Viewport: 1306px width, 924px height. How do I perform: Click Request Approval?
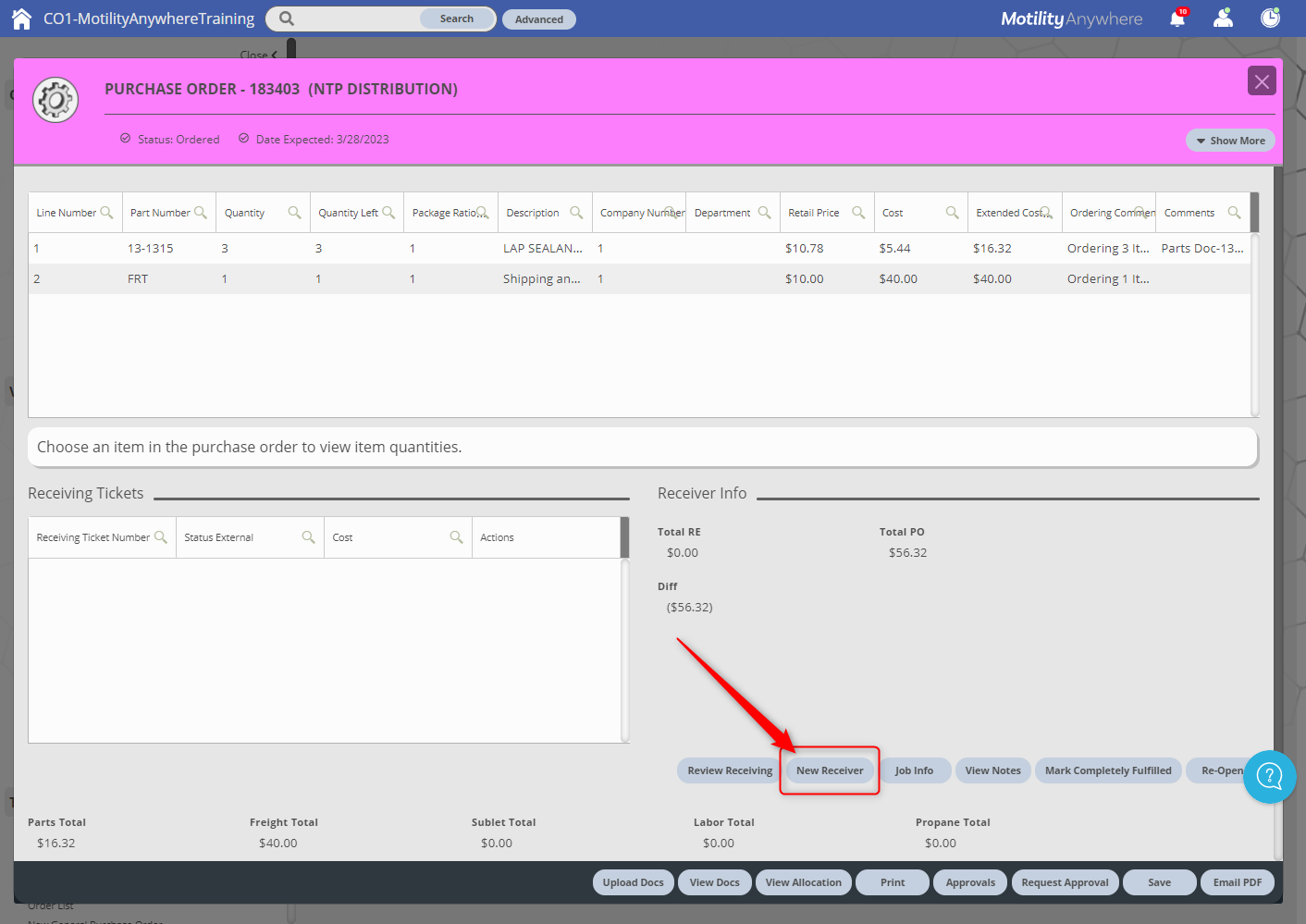(1066, 882)
